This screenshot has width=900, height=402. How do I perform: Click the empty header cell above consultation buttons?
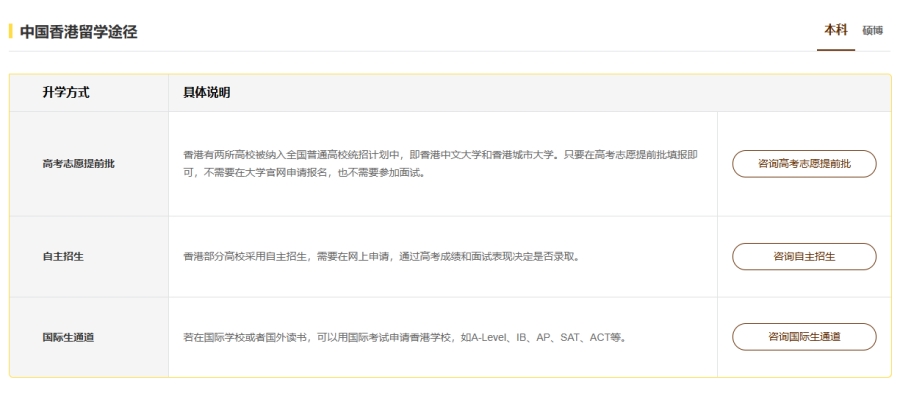[x=804, y=93]
